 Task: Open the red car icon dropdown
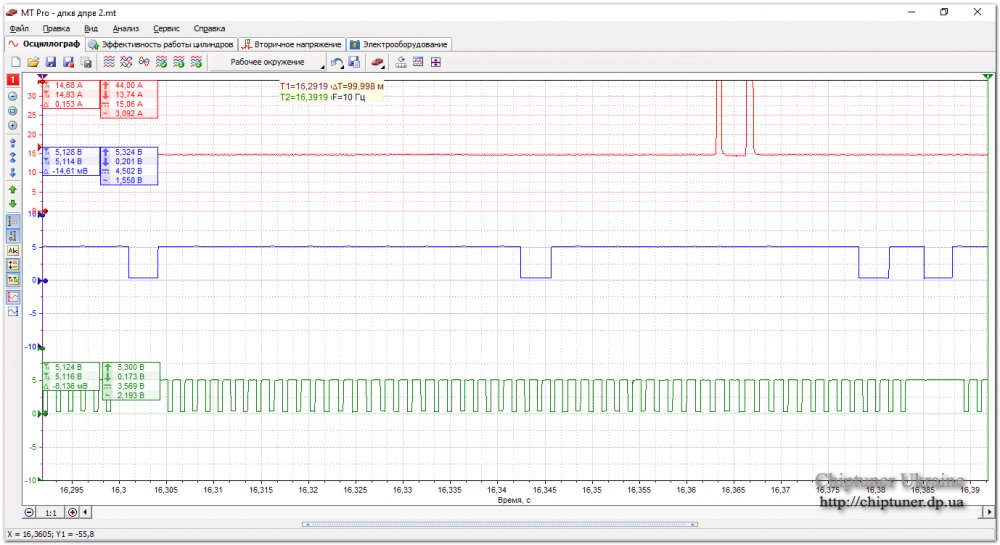tap(378, 62)
